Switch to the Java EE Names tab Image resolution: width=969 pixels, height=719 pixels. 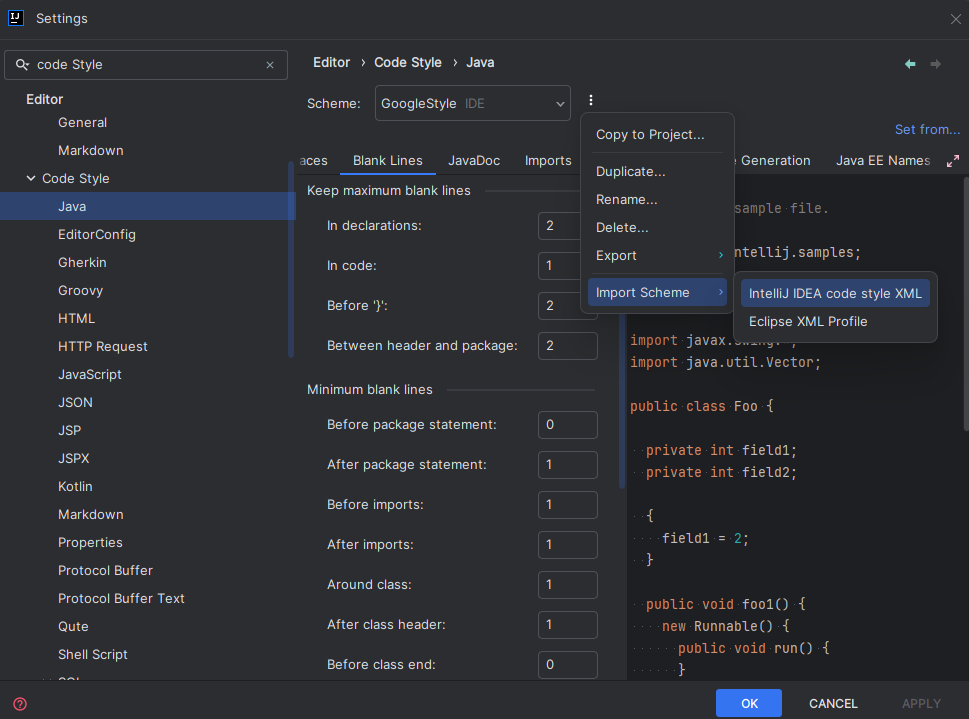tap(882, 161)
